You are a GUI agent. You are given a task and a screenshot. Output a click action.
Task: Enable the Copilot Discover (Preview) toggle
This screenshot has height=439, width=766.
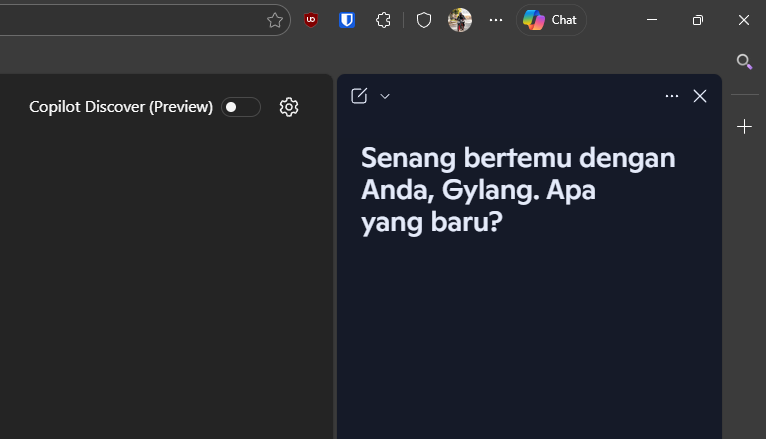241,107
